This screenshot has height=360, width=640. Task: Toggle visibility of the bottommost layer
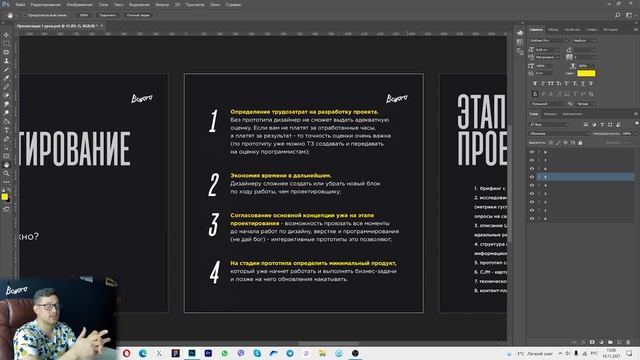click(532, 218)
